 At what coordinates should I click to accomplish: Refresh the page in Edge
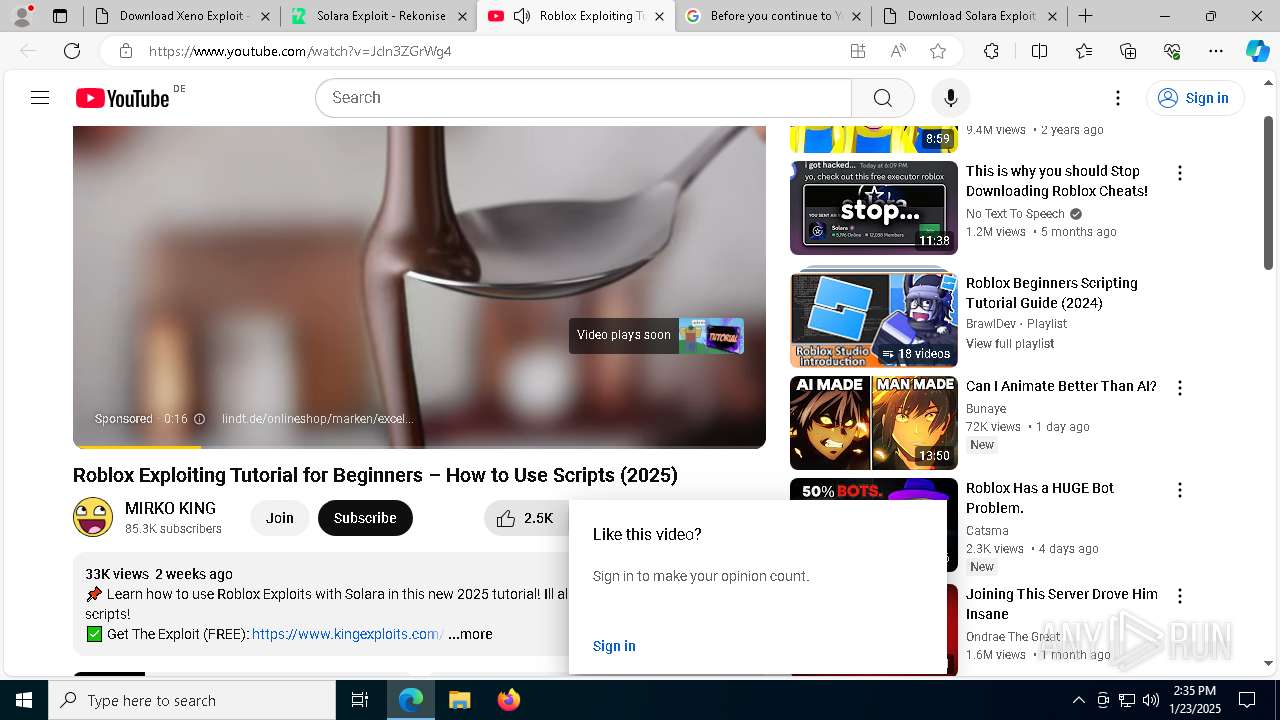[72, 51]
